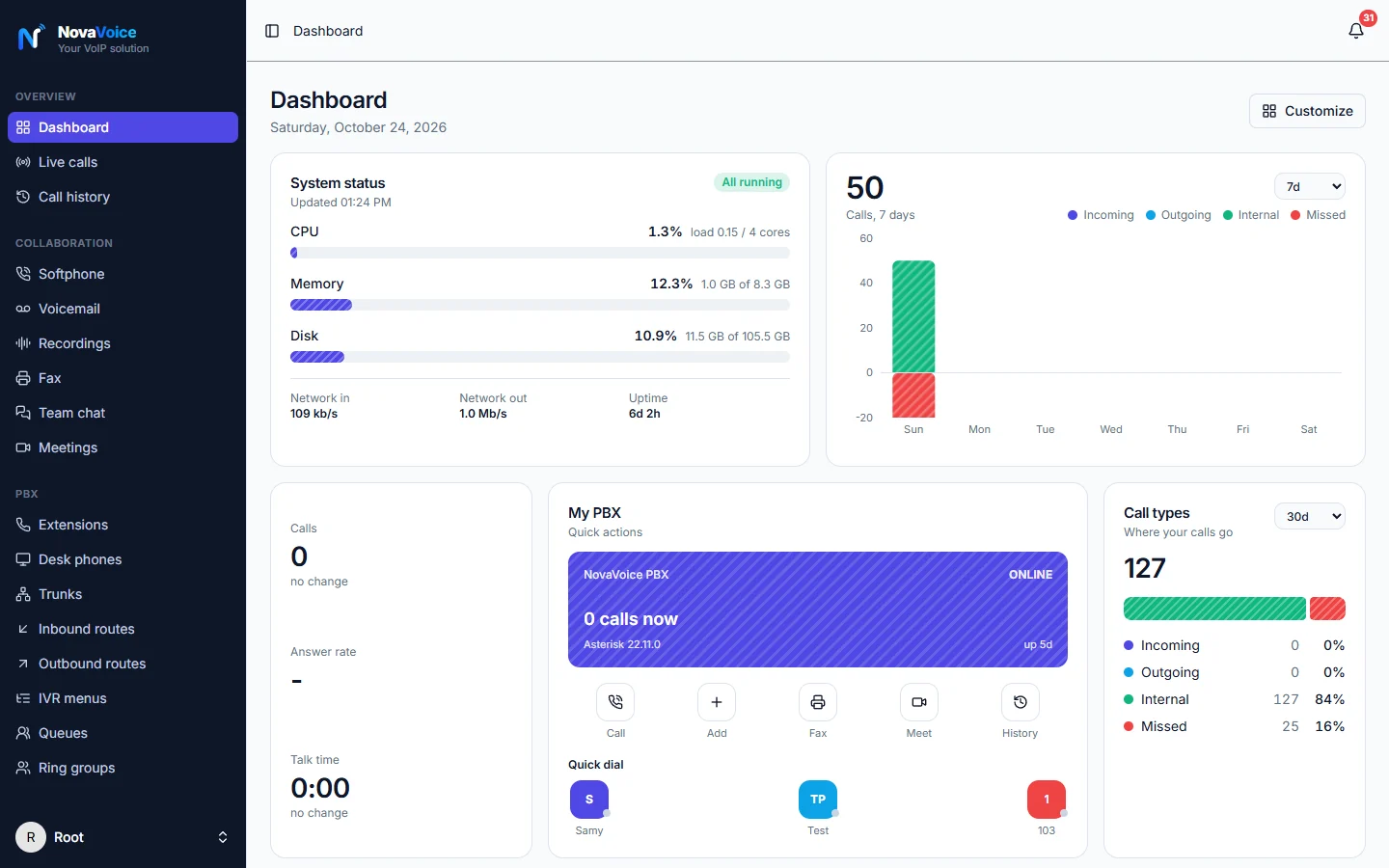This screenshot has height=868, width=1389.
Task: Open Team chat
Action: 123,413
